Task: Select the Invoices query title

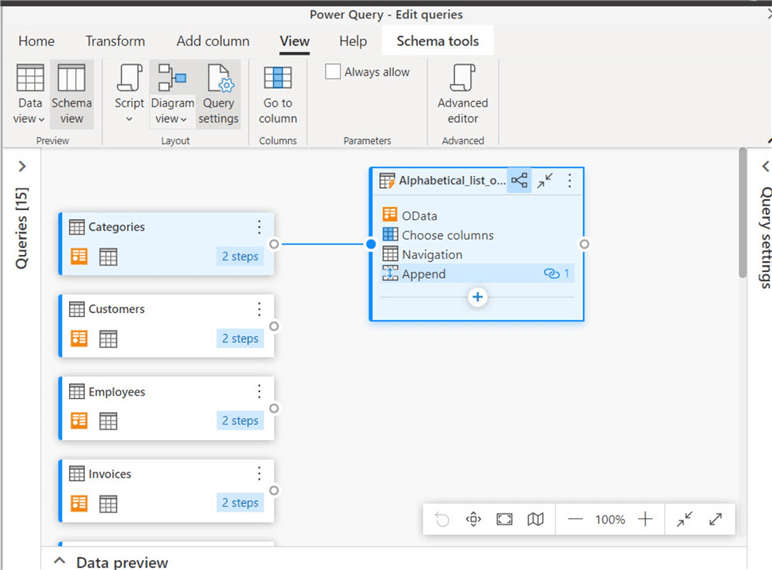Action: click(110, 474)
